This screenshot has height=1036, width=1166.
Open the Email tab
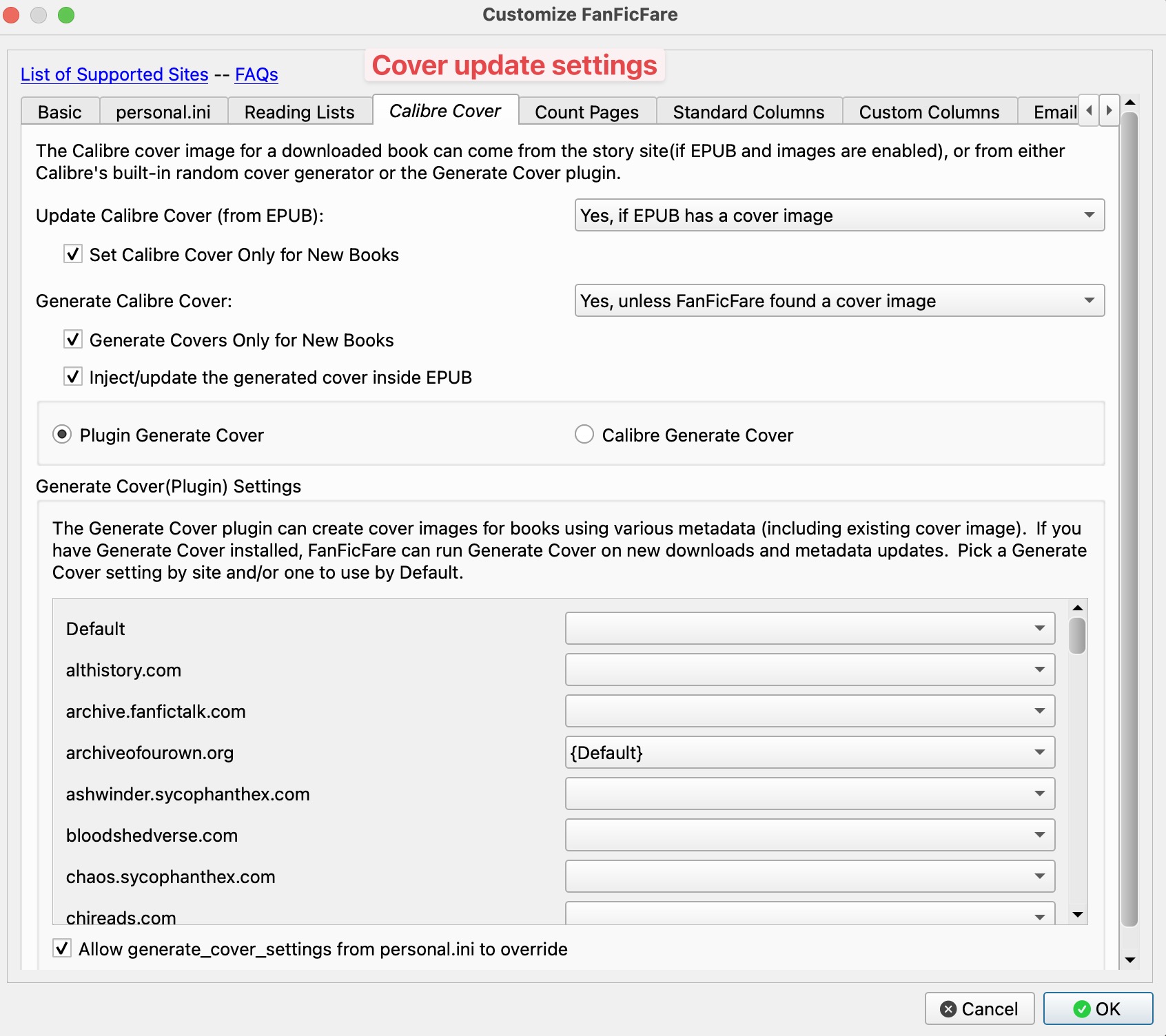(x=1049, y=112)
